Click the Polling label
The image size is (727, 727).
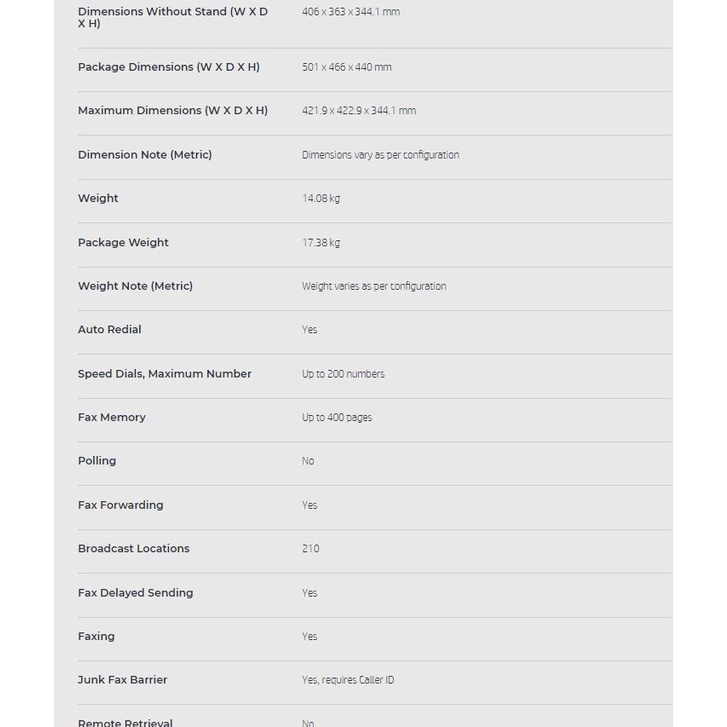coord(97,461)
